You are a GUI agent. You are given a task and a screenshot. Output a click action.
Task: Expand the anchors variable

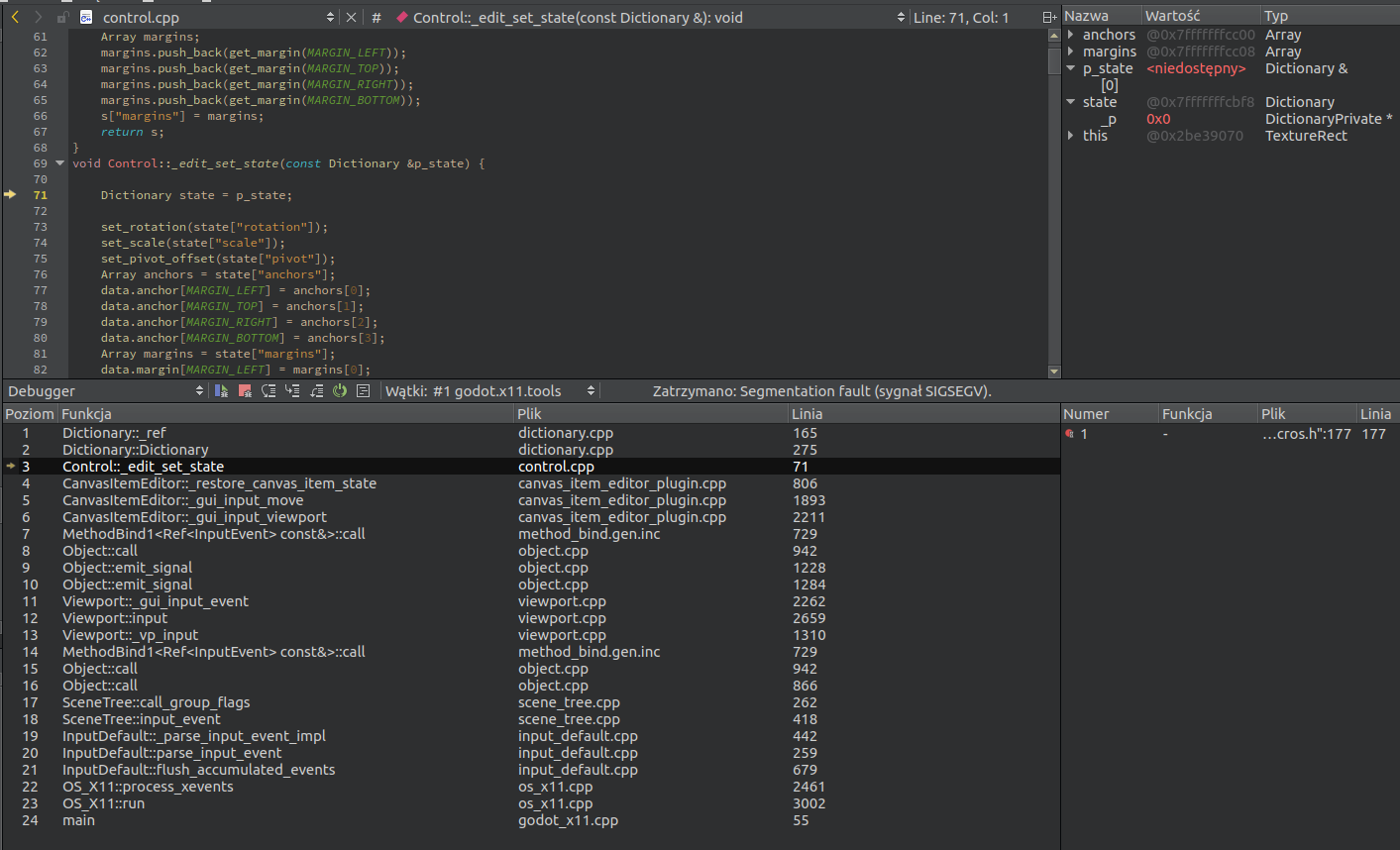point(1071,35)
